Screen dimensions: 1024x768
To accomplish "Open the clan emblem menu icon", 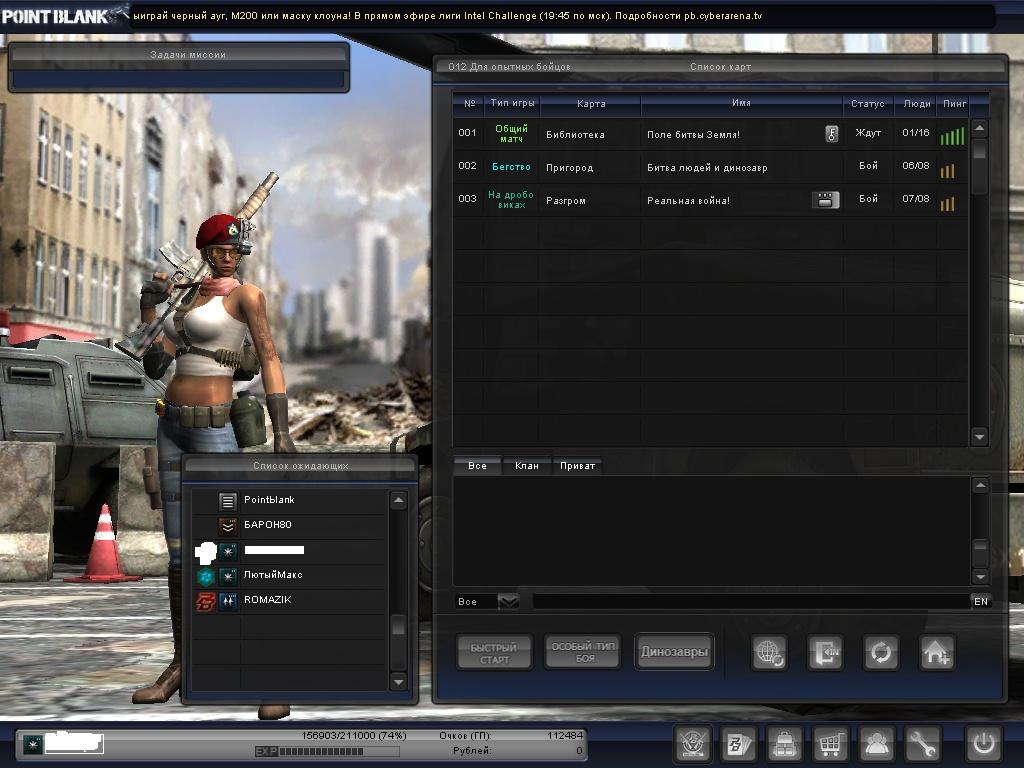I will click(692, 744).
